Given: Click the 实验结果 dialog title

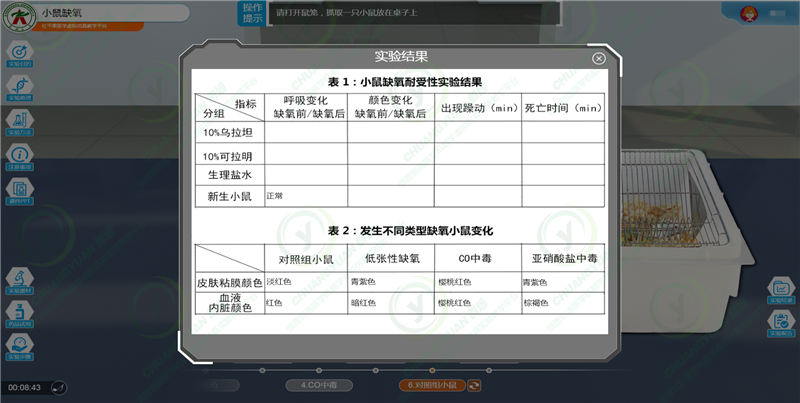Looking at the screenshot, I should (401, 56).
